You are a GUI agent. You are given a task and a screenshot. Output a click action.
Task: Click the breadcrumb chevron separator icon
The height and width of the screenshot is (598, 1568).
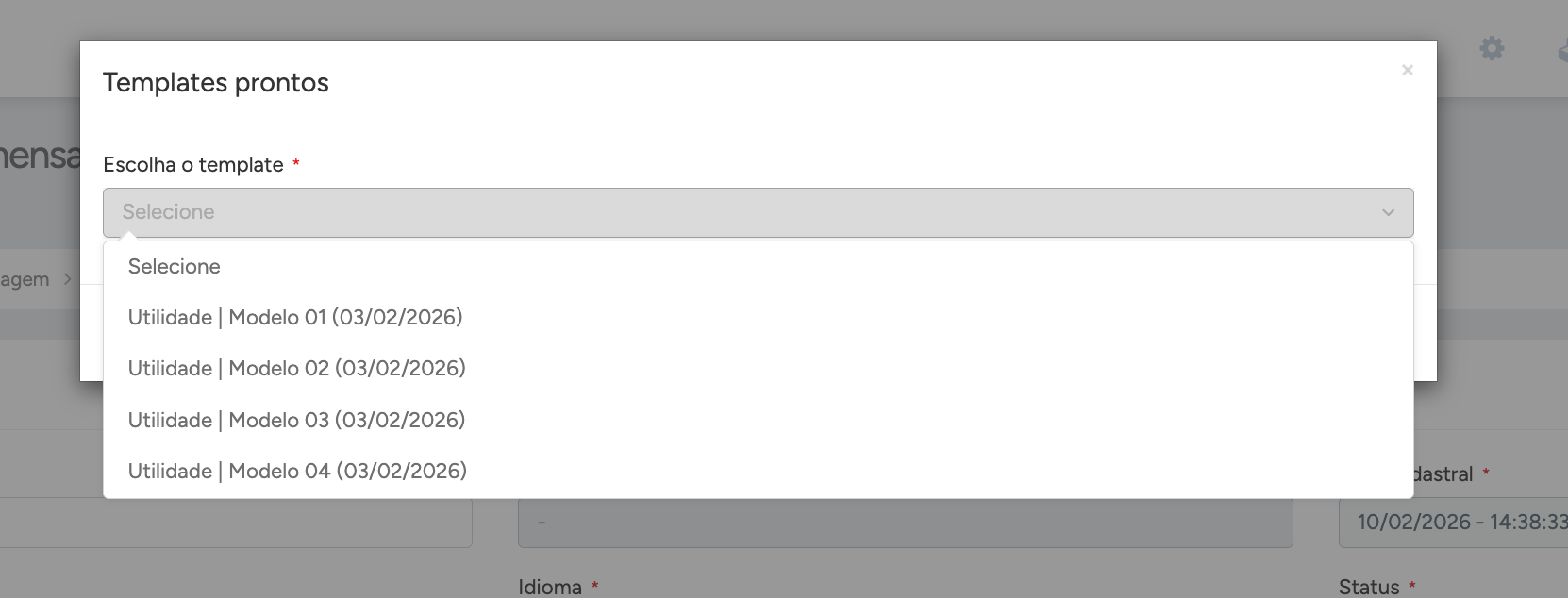tap(67, 279)
